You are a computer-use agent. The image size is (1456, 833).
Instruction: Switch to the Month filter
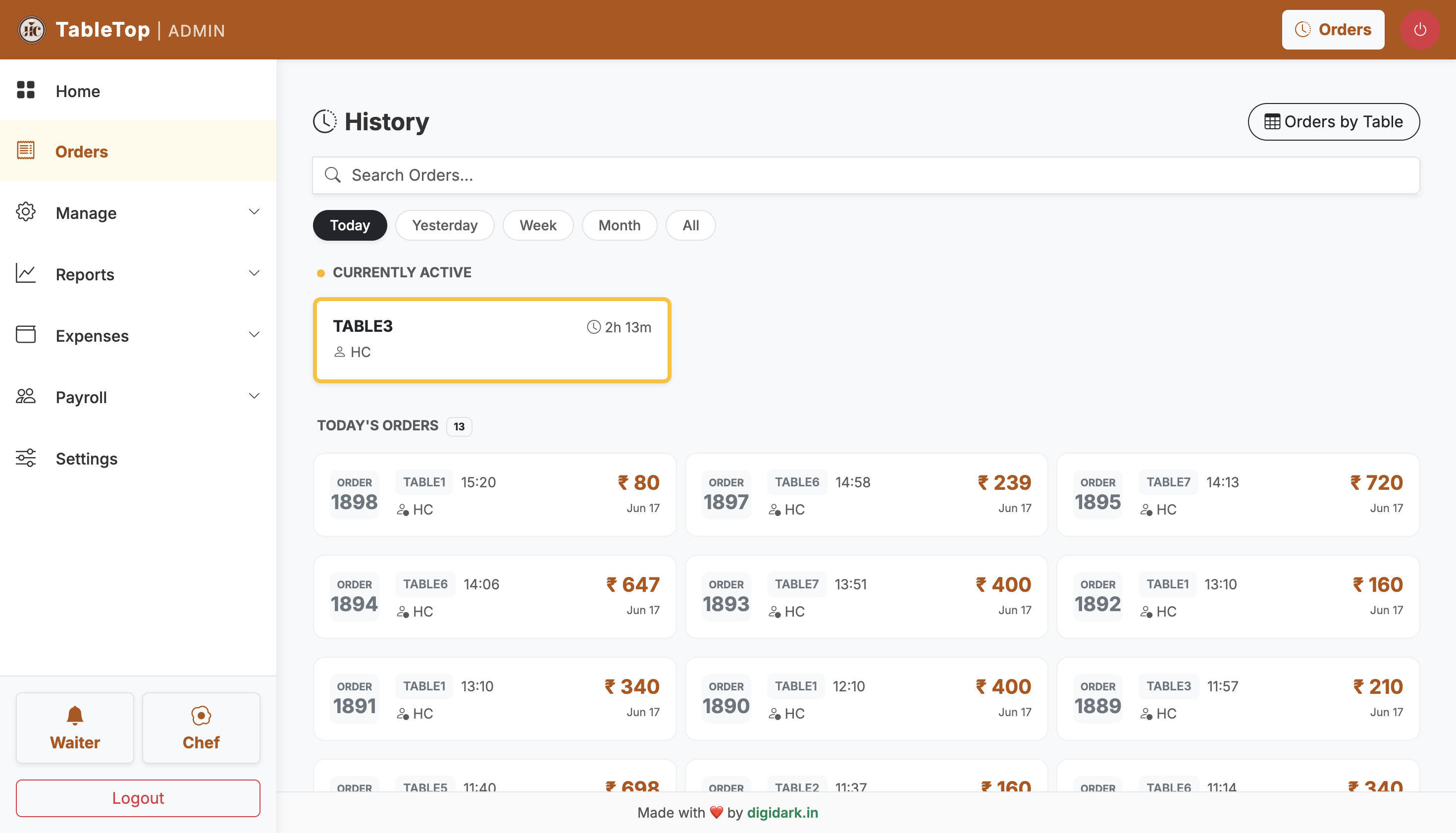tap(619, 225)
